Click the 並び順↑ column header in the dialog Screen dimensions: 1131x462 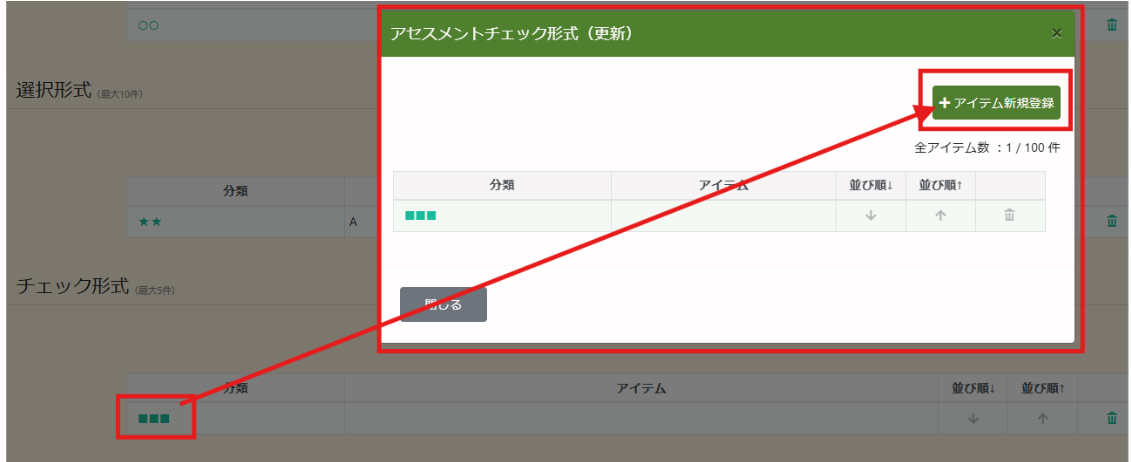pos(940,185)
